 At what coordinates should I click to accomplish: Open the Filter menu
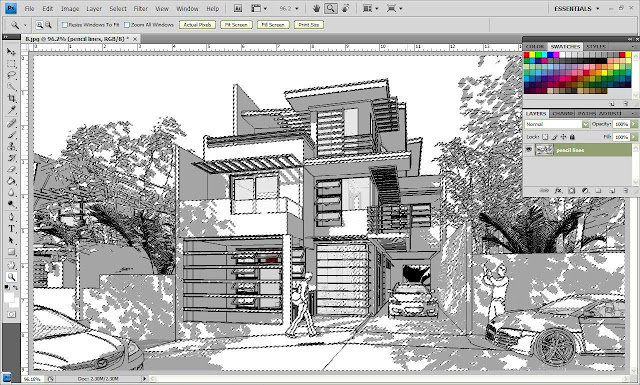tap(141, 9)
